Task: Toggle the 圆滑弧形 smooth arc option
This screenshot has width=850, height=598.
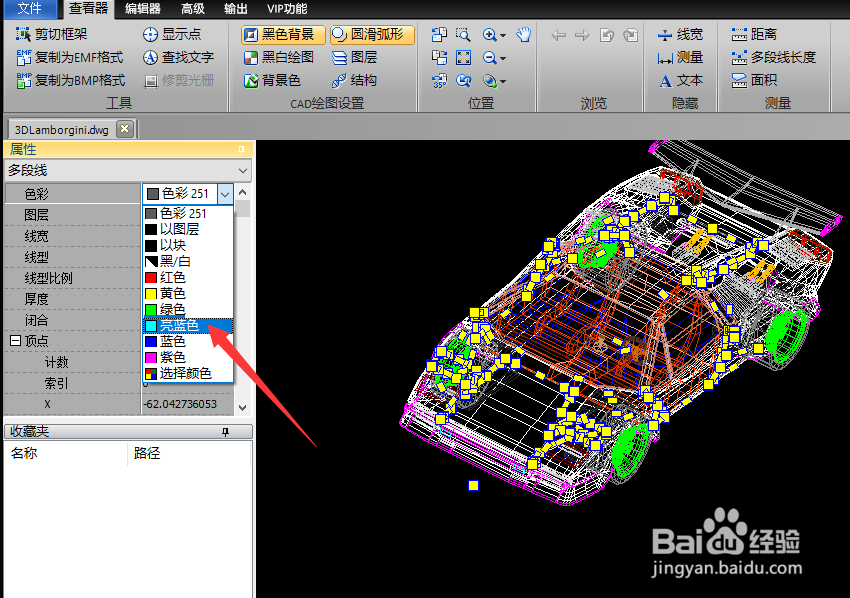Action: click(372, 34)
